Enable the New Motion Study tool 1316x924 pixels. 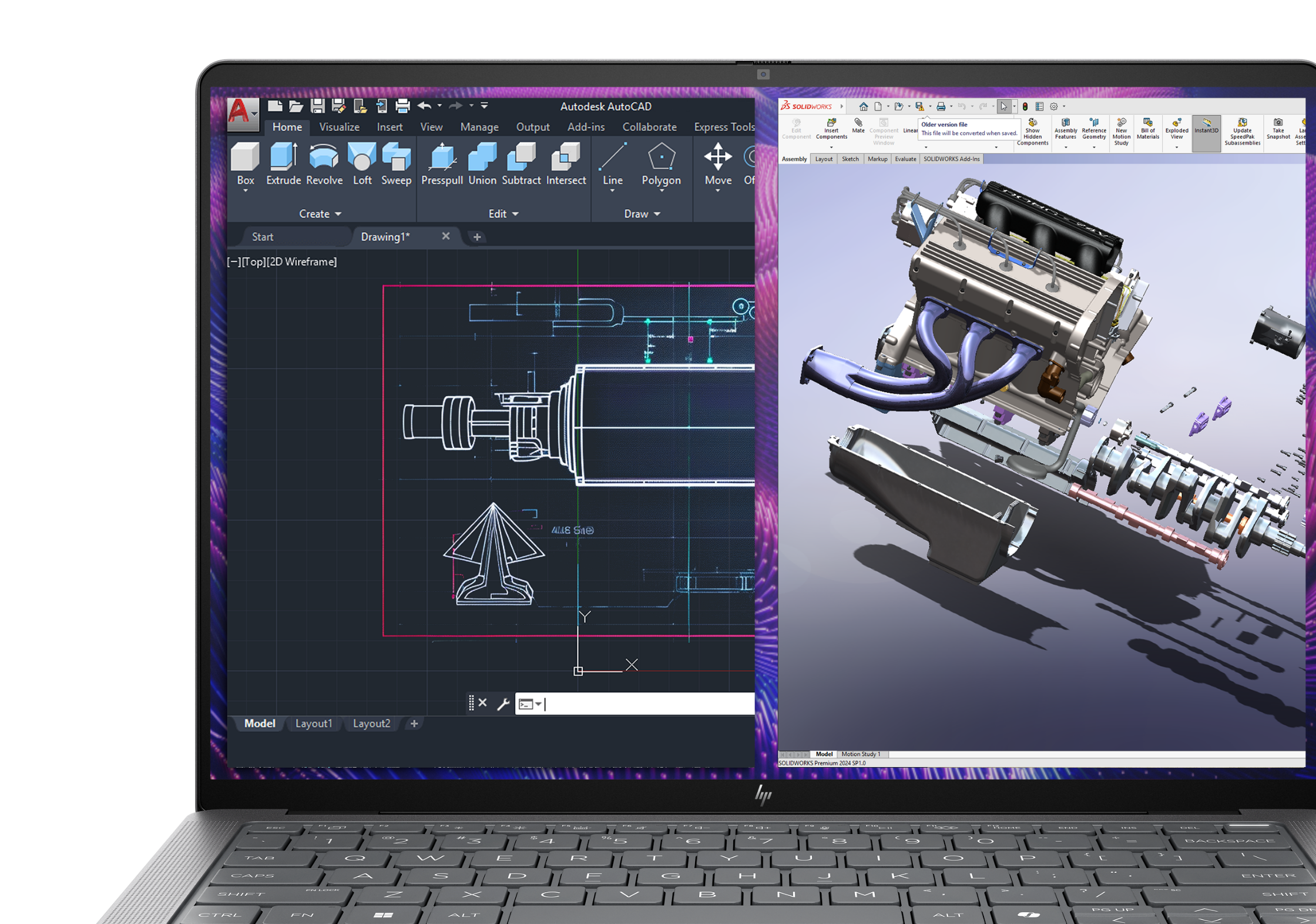(1121, 130)
